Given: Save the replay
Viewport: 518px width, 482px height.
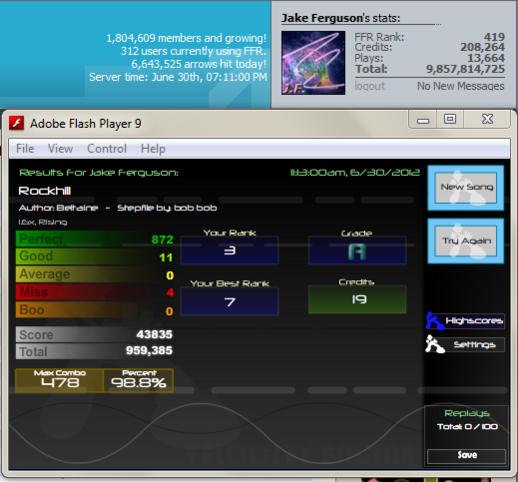Looking at the screenshot, I should click(x=466, y=455).
